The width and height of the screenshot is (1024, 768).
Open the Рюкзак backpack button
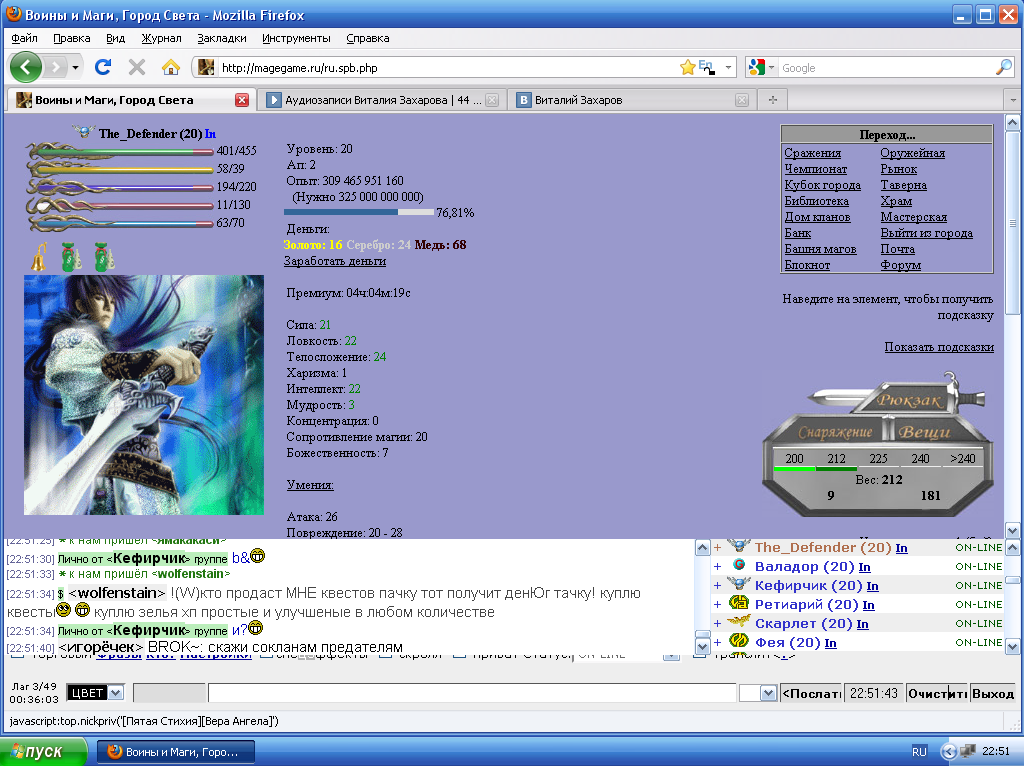click(908, 400)
